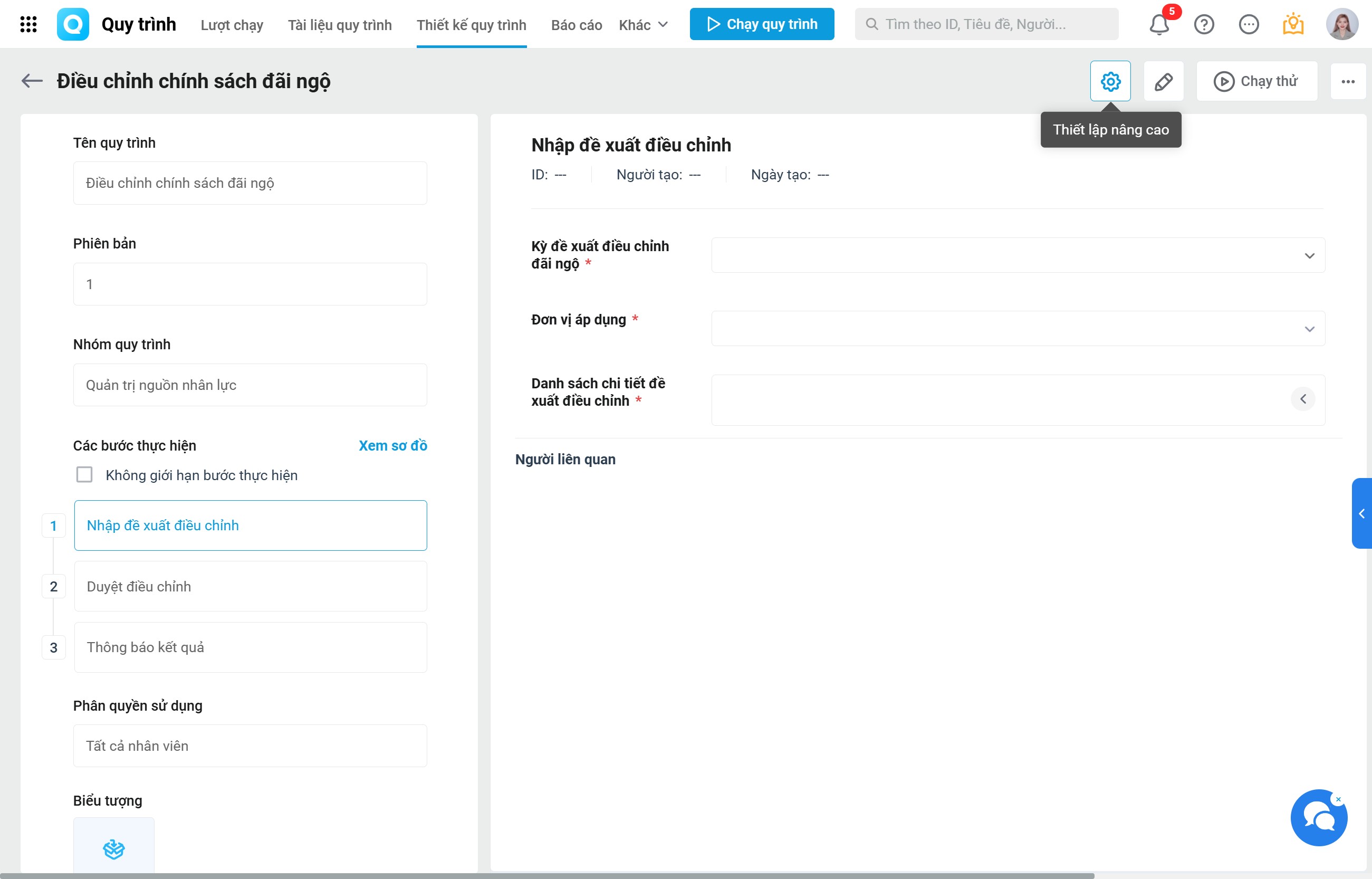Click the pencil edit icon
This screenshot has width=1372, height=879.
pyautogui.click(x=1163, y=81)
